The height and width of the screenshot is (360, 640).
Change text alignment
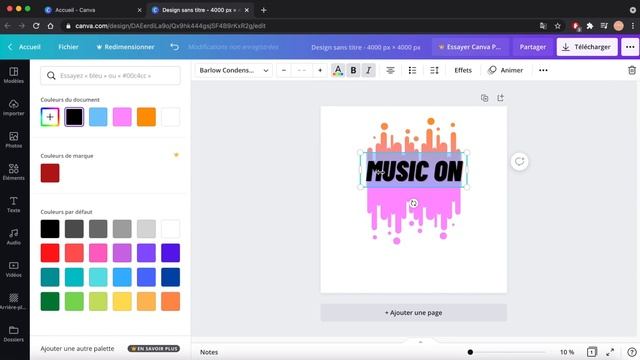390,70
